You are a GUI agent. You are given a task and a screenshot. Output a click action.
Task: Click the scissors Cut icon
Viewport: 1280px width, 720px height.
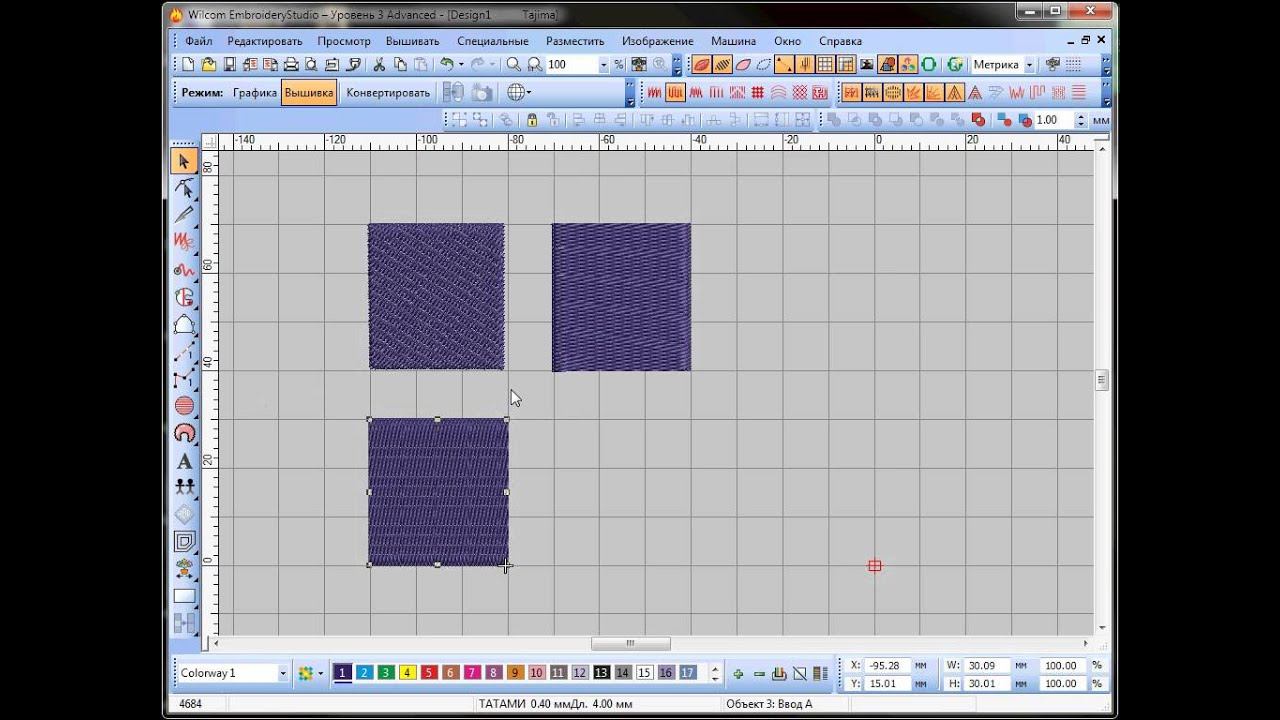pyautogui.click(x=379, y=65)
